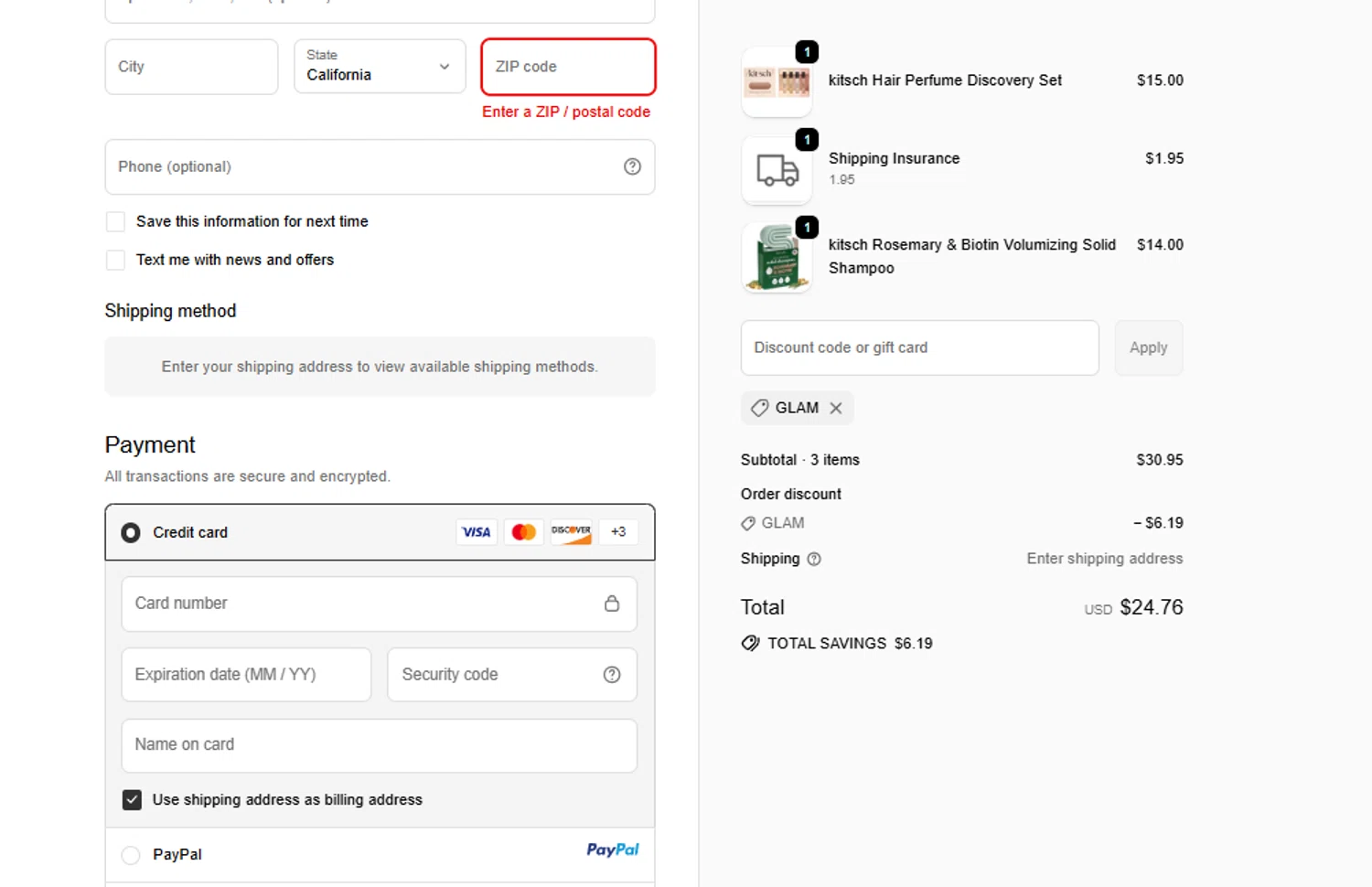
Task: Click the Discover card logo
Action: pyautogui.click(x=572, y=532)
